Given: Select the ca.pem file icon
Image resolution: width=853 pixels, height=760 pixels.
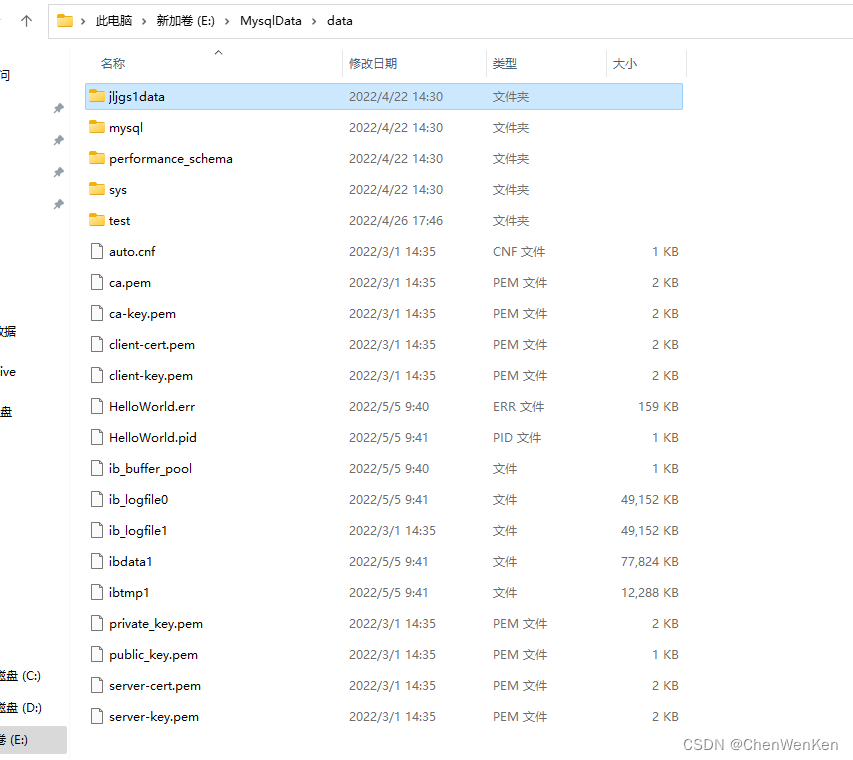Looking at the screenshot, I should click(x=97, y=282).
